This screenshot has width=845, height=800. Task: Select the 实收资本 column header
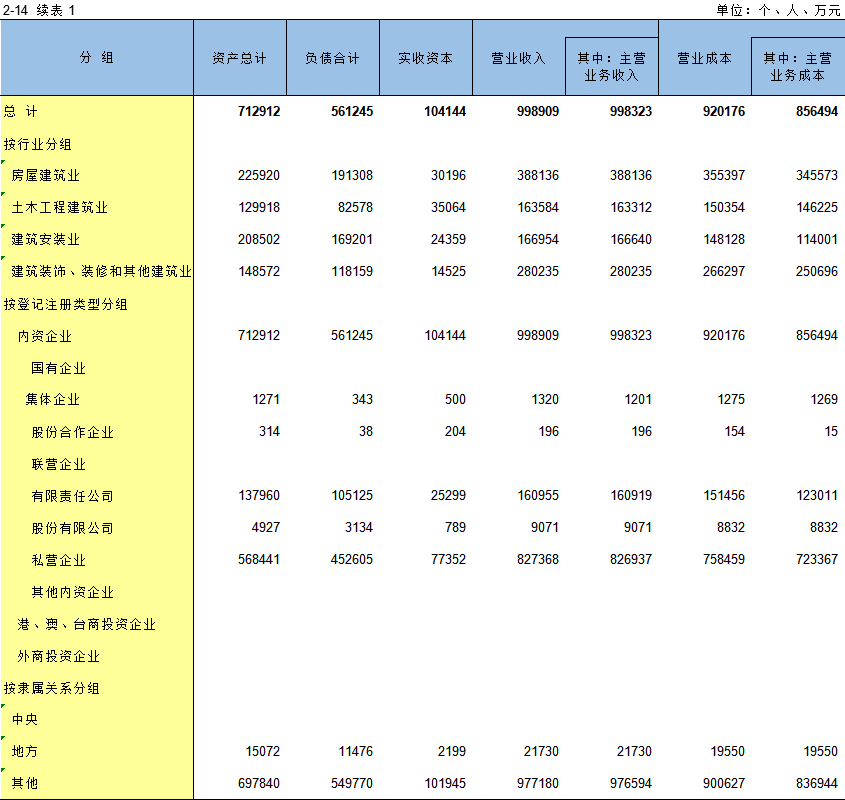pyautogui.click(x=426, y=58)
